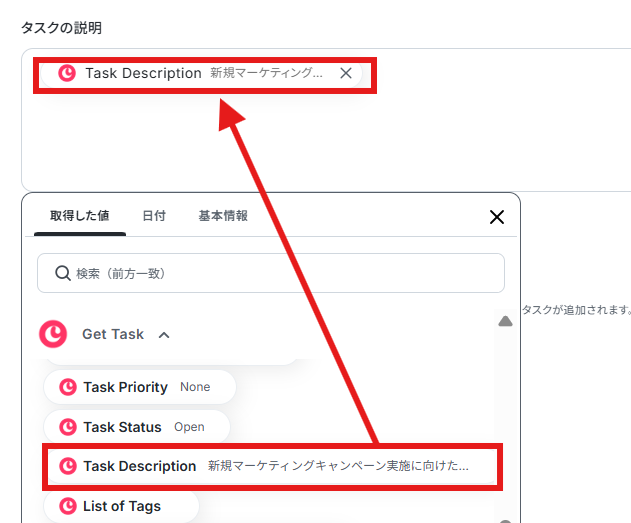Image resolution: width=631 pixels, height=523 pixels.
Task: Remove the Task Description chip with its X
Action: tap(346, 73)
